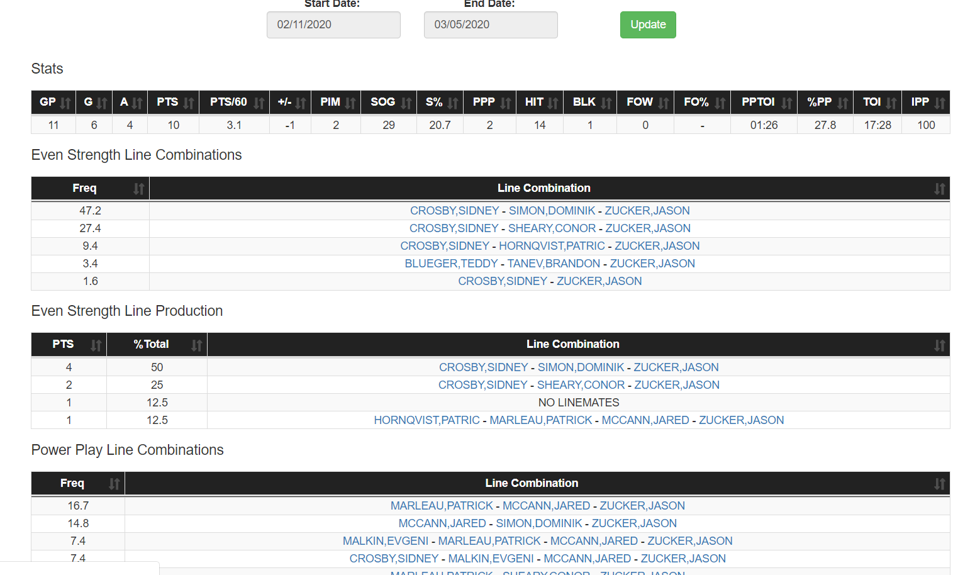Image resolution: width=975 pixels, height=575 pixels.
Task: Sort stats by FOW column icon
Action: coord(663,103)
